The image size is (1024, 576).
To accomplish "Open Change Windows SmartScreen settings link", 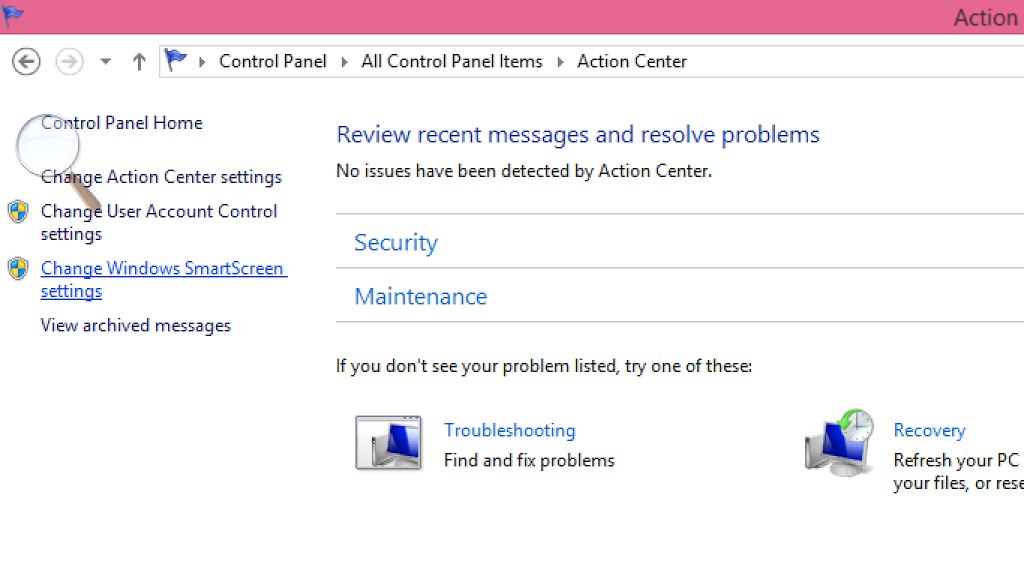I will pyautogui.click(x=162, y=269).
